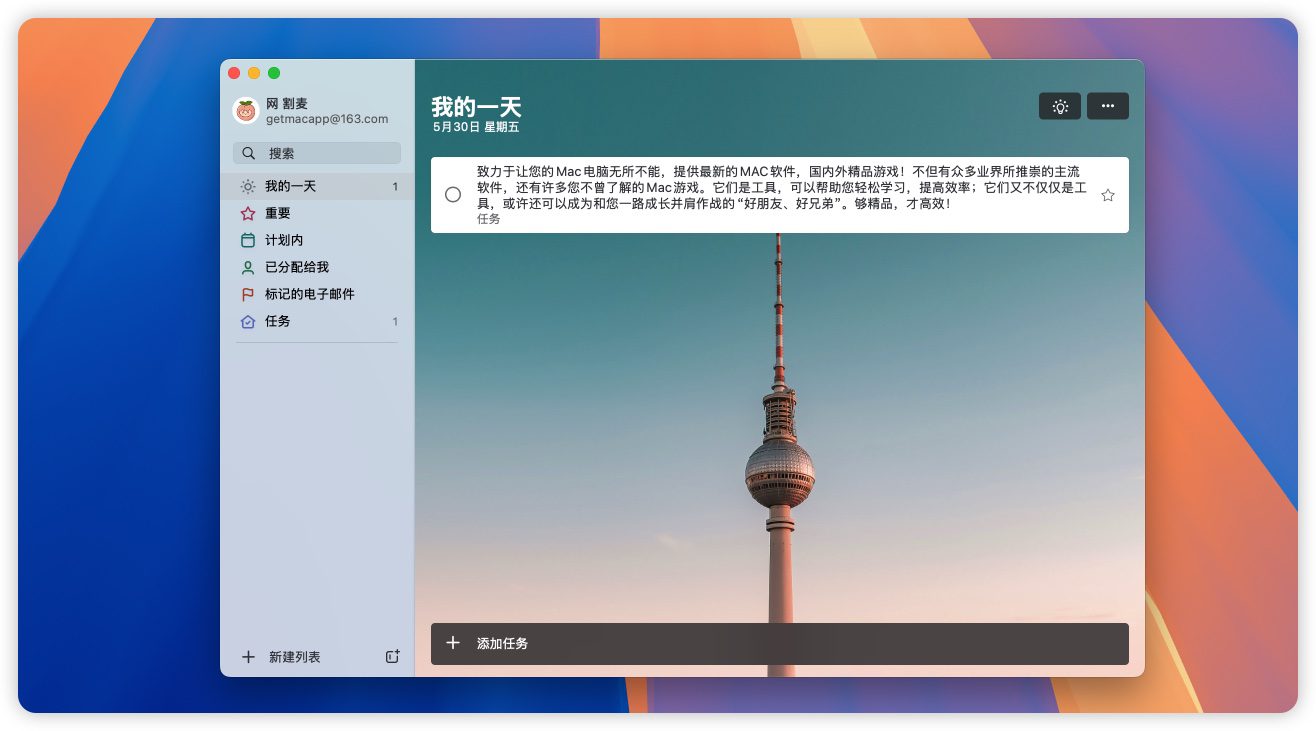
Task: Create a new group with sidebar corner icon
Action: click(x=393, y=657)
